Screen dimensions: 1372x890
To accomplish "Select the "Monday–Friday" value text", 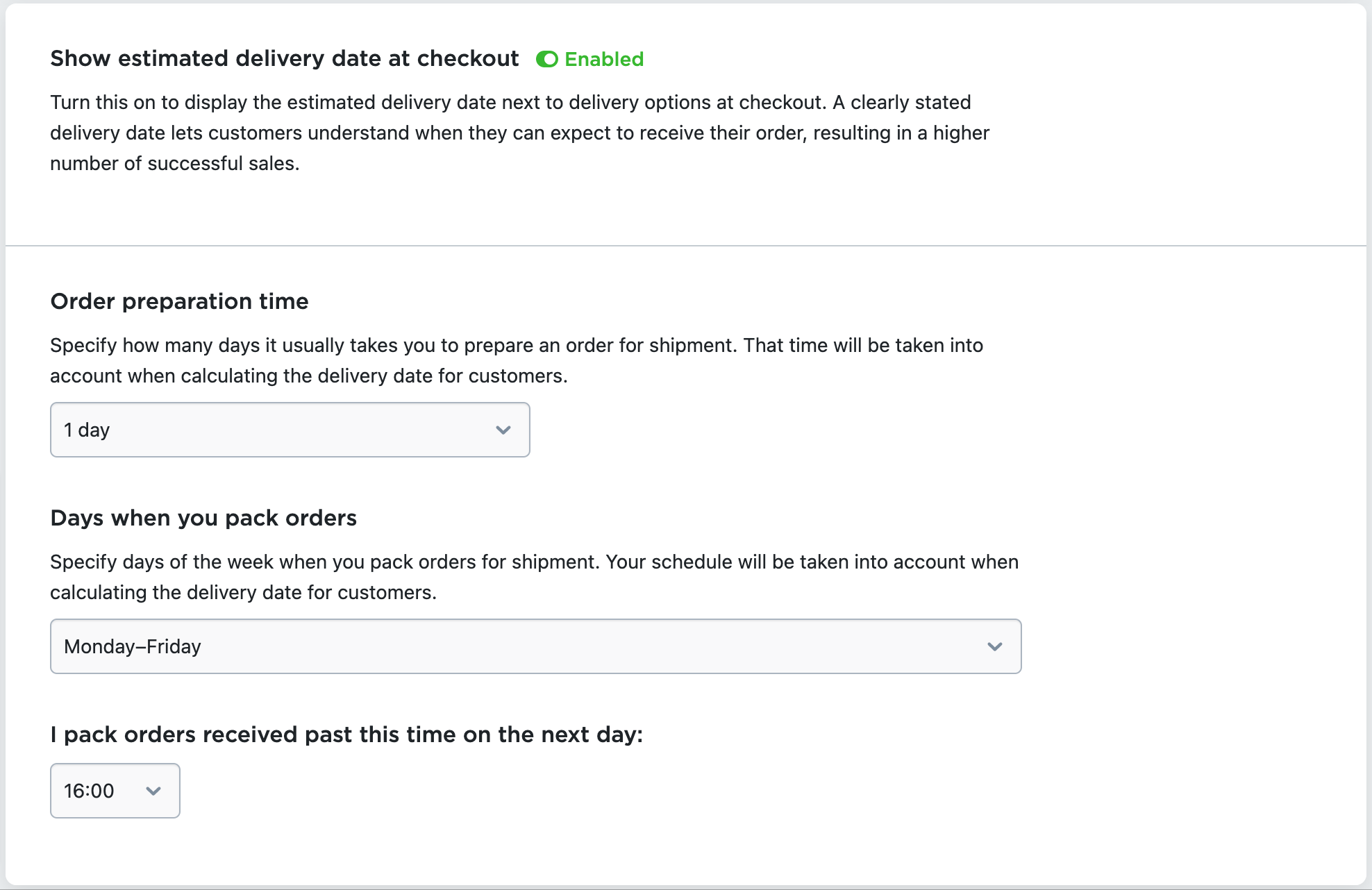I will tap(133, 647).
